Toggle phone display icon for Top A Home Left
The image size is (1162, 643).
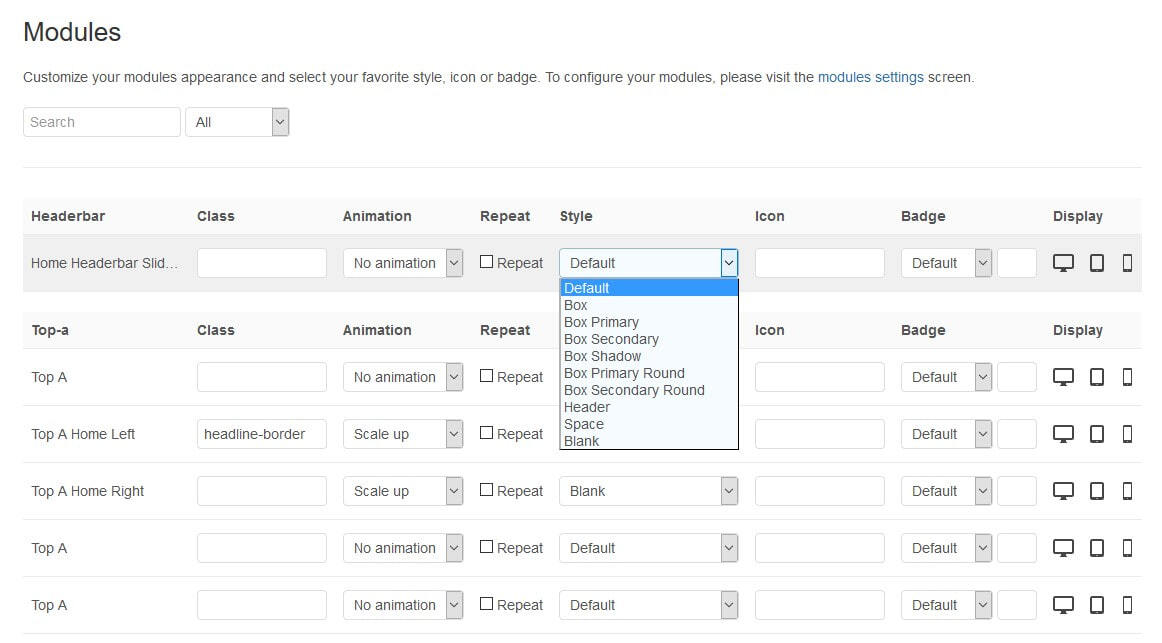tap(1127, 434)
